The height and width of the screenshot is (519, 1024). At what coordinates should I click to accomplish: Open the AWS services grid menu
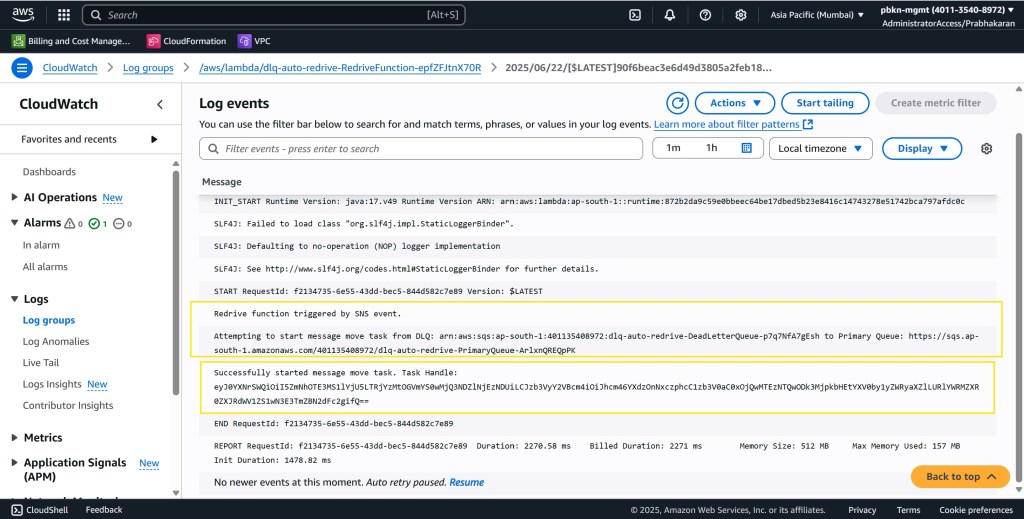(x=64, y=15)
